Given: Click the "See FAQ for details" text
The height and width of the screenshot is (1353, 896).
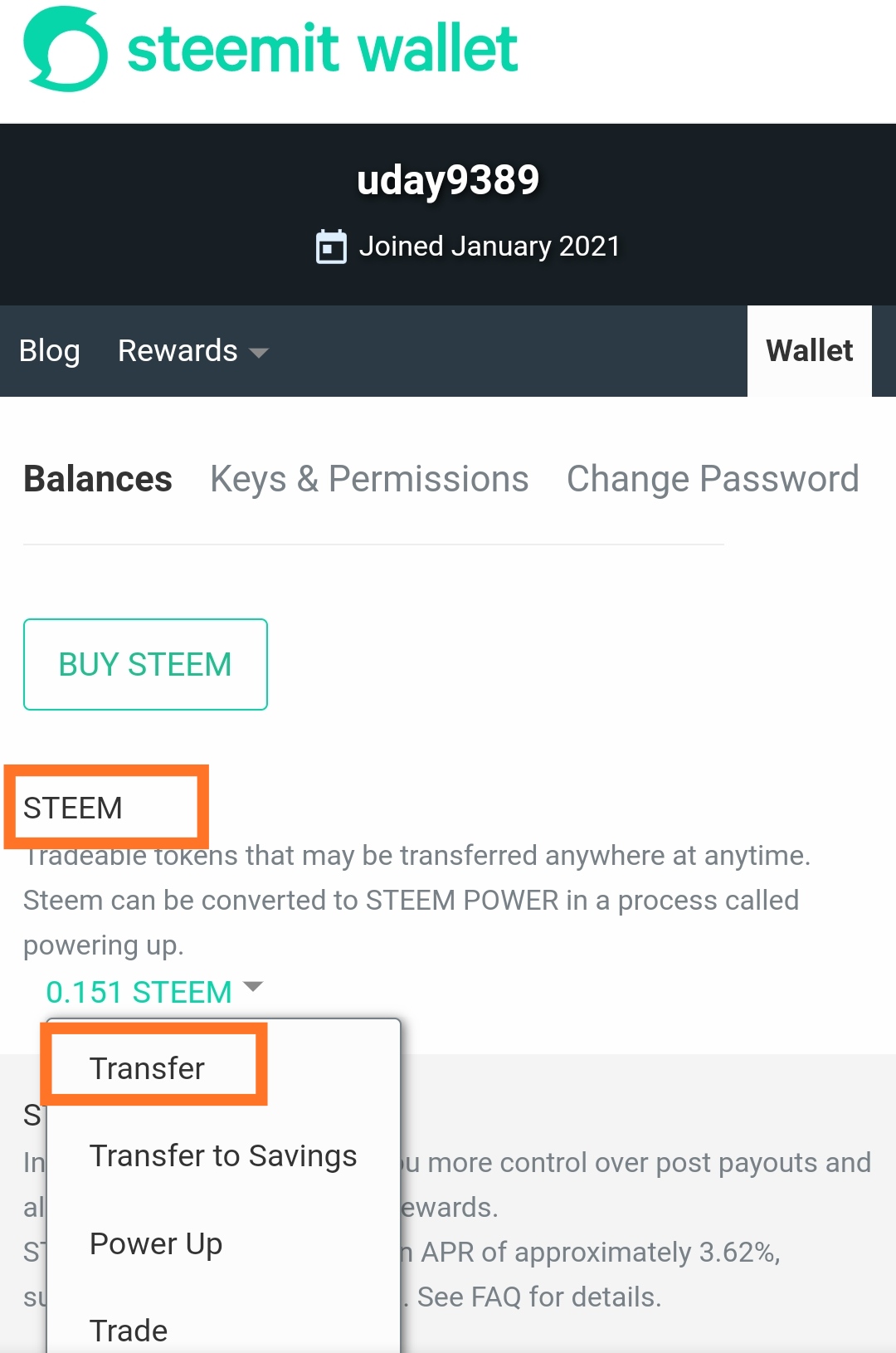Looking at the screenshot, I should (538, 1297).
